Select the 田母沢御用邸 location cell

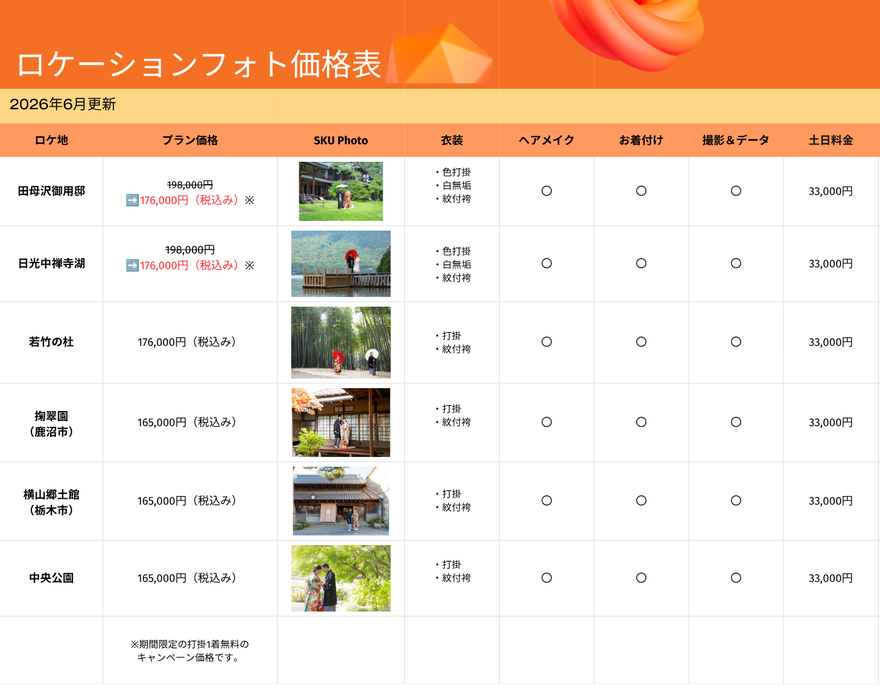[52, 191]
